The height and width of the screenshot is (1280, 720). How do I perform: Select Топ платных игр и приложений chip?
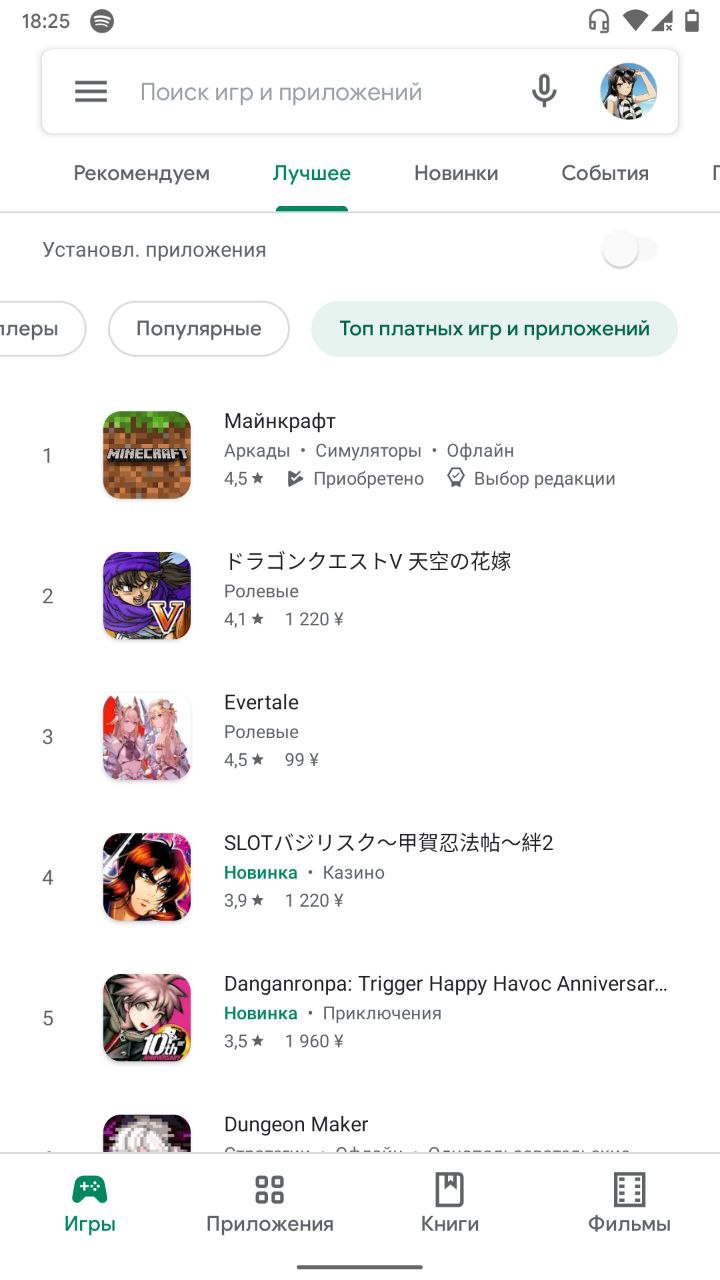tap(495, 329)
